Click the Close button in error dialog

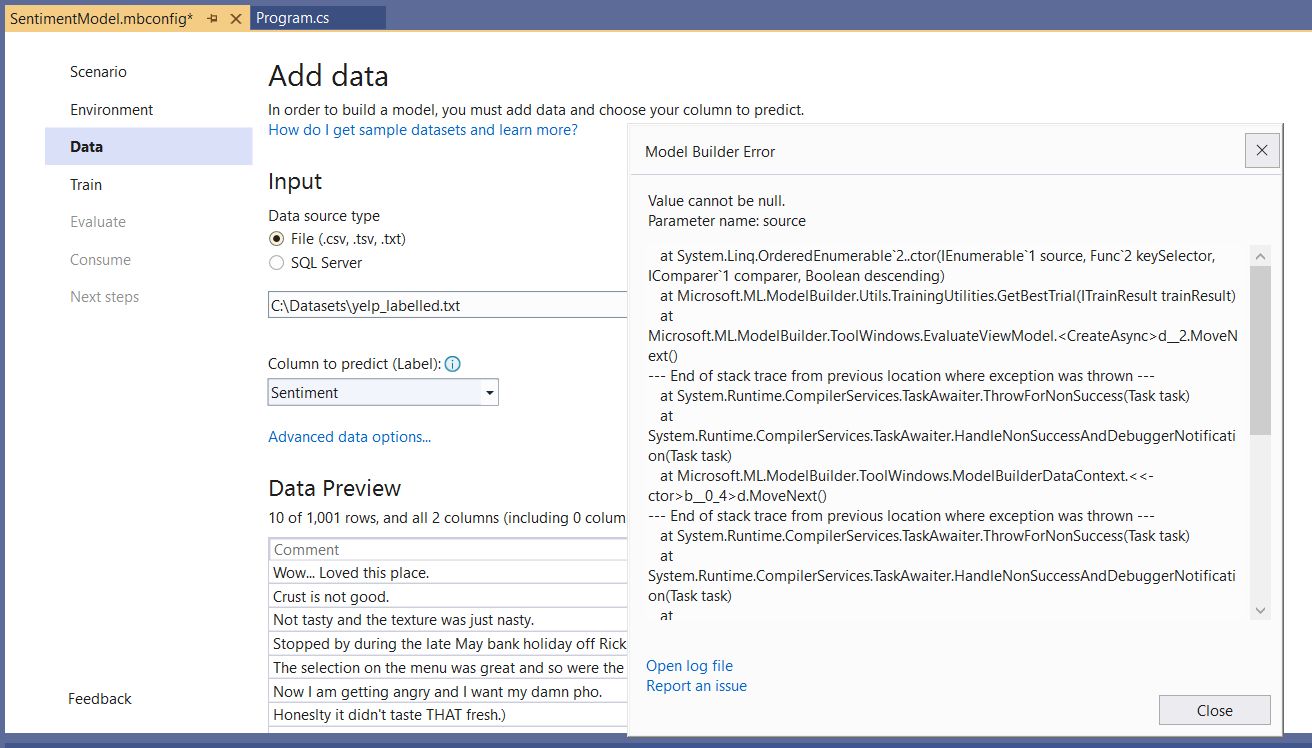pyautogui.click(x=1214, y=710)
